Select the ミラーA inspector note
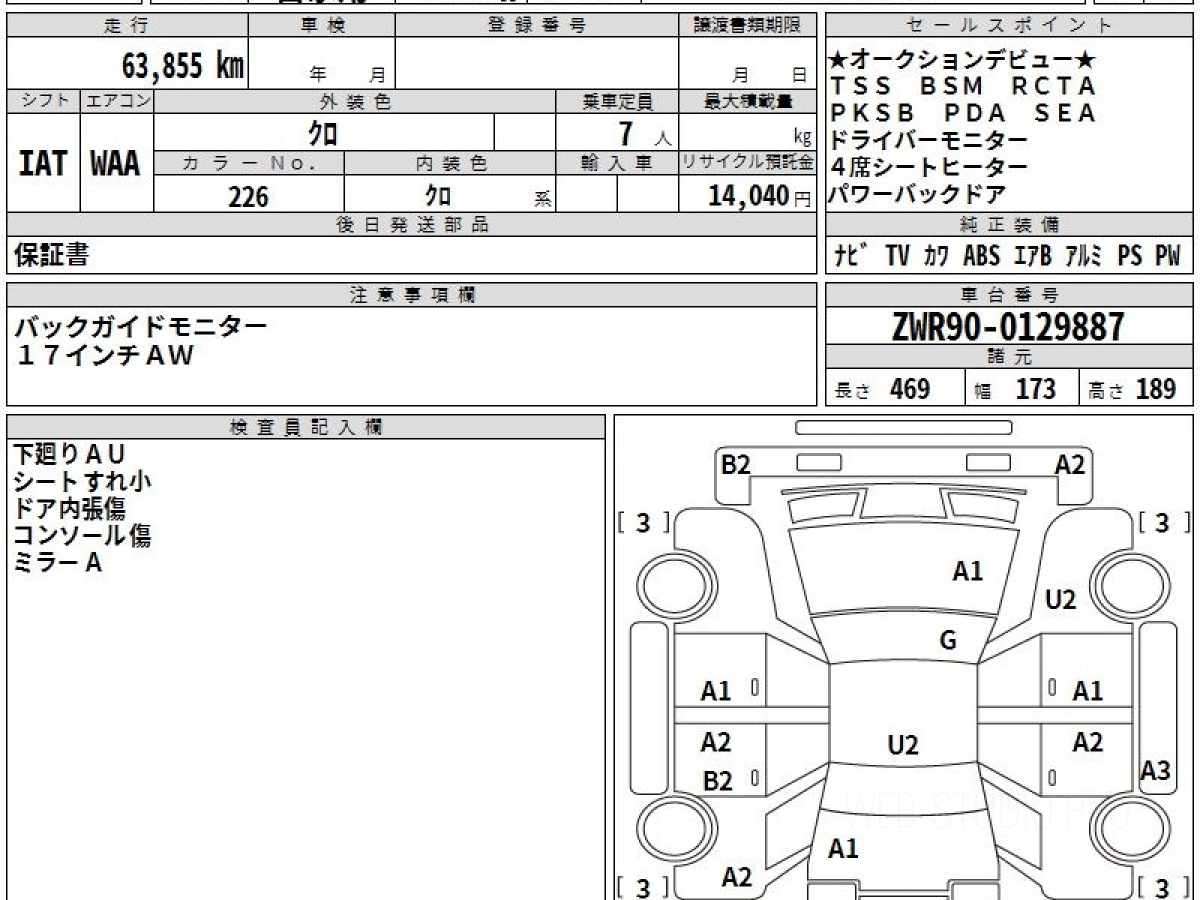This screenshot has height=900, width=1200. [x=58, y=562]
